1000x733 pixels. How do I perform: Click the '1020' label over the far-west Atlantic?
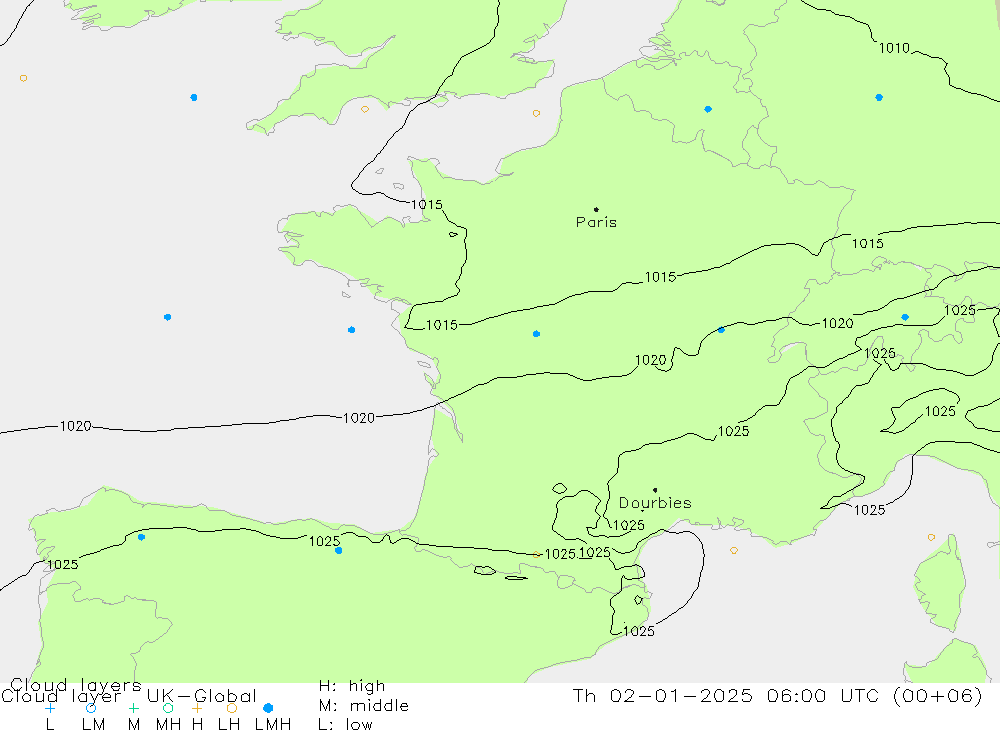(75, 426)
